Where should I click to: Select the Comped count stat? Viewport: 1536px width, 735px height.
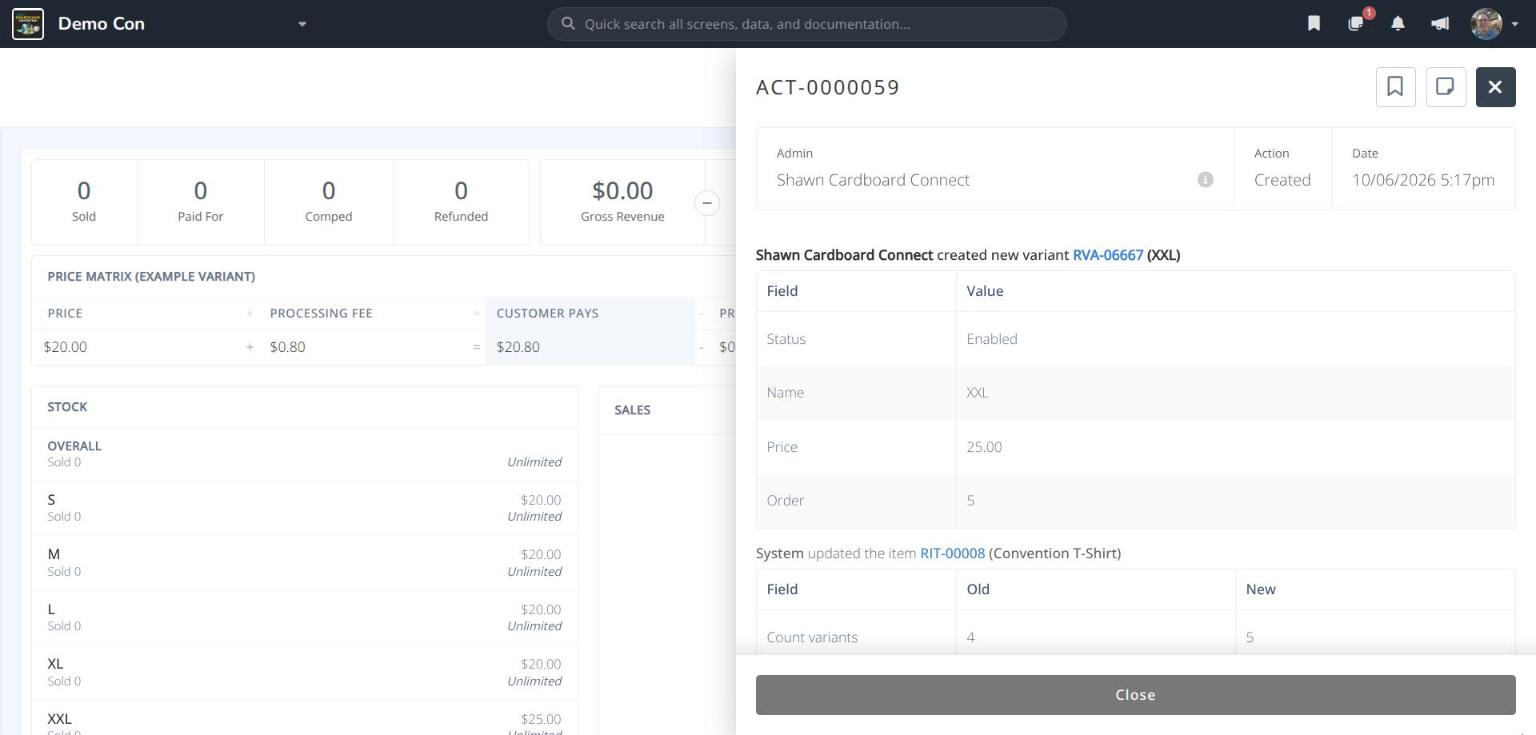coord(328,201)
